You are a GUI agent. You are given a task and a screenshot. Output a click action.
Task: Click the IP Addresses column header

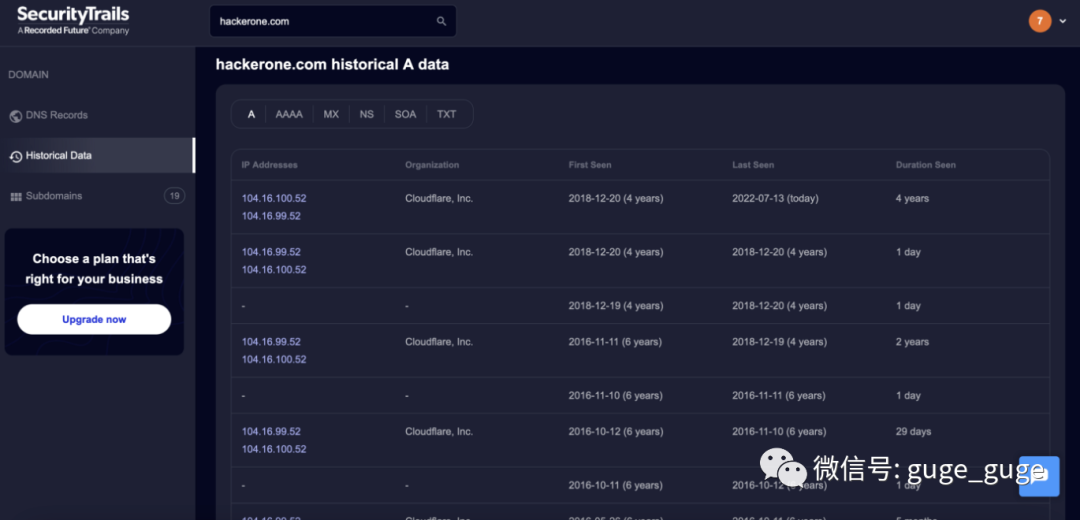click(270, 165)
